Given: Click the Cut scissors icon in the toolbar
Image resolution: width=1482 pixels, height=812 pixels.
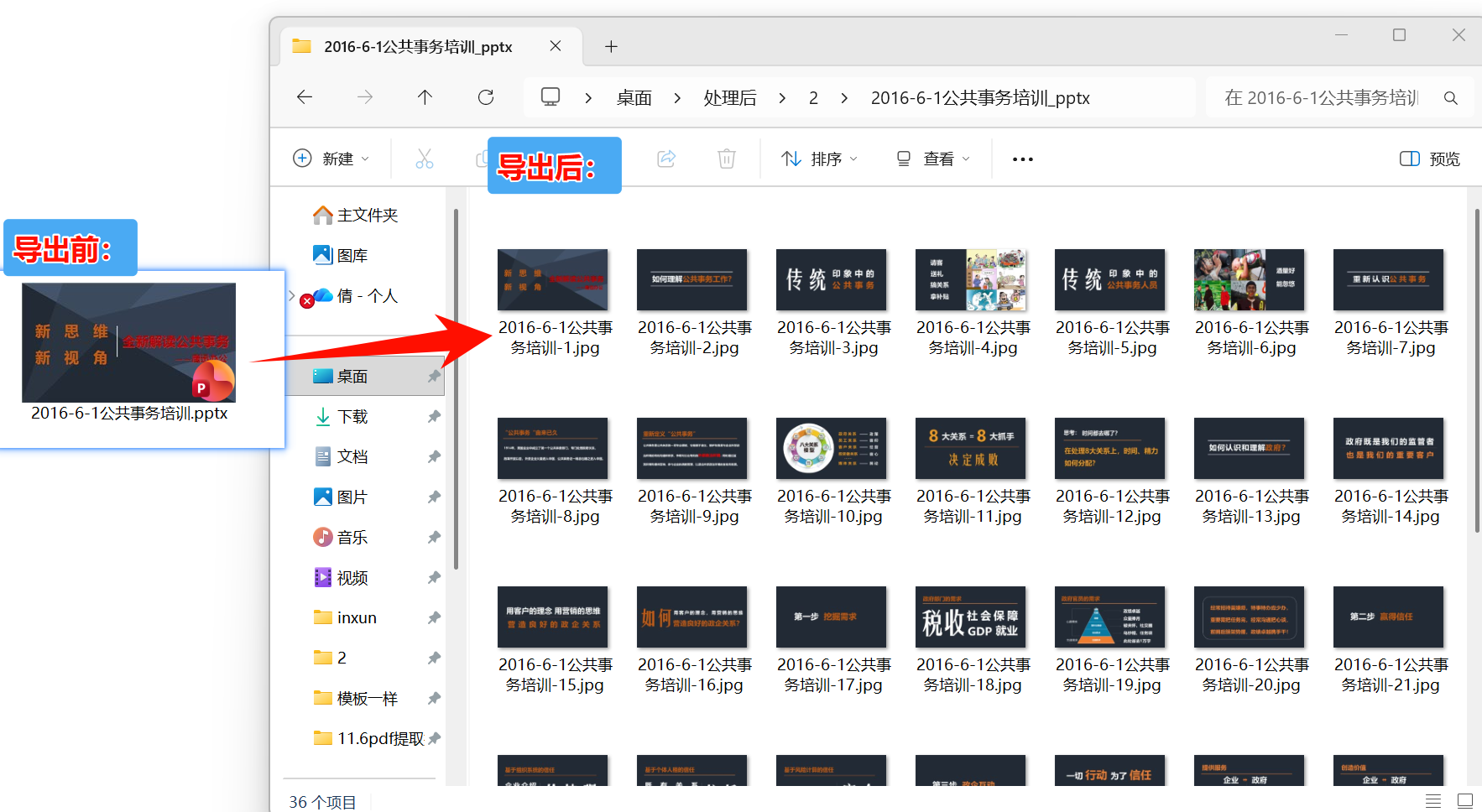Looking at the screenshot, I should [x=424, y=159].
